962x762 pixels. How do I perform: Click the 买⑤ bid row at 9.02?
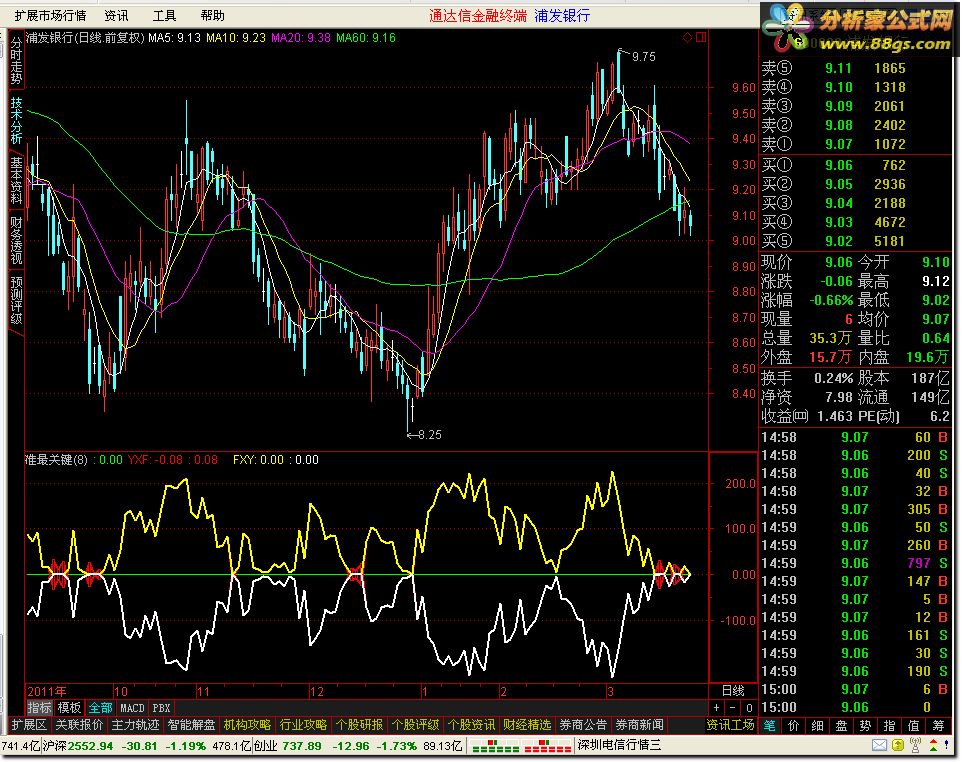(855, 241)
